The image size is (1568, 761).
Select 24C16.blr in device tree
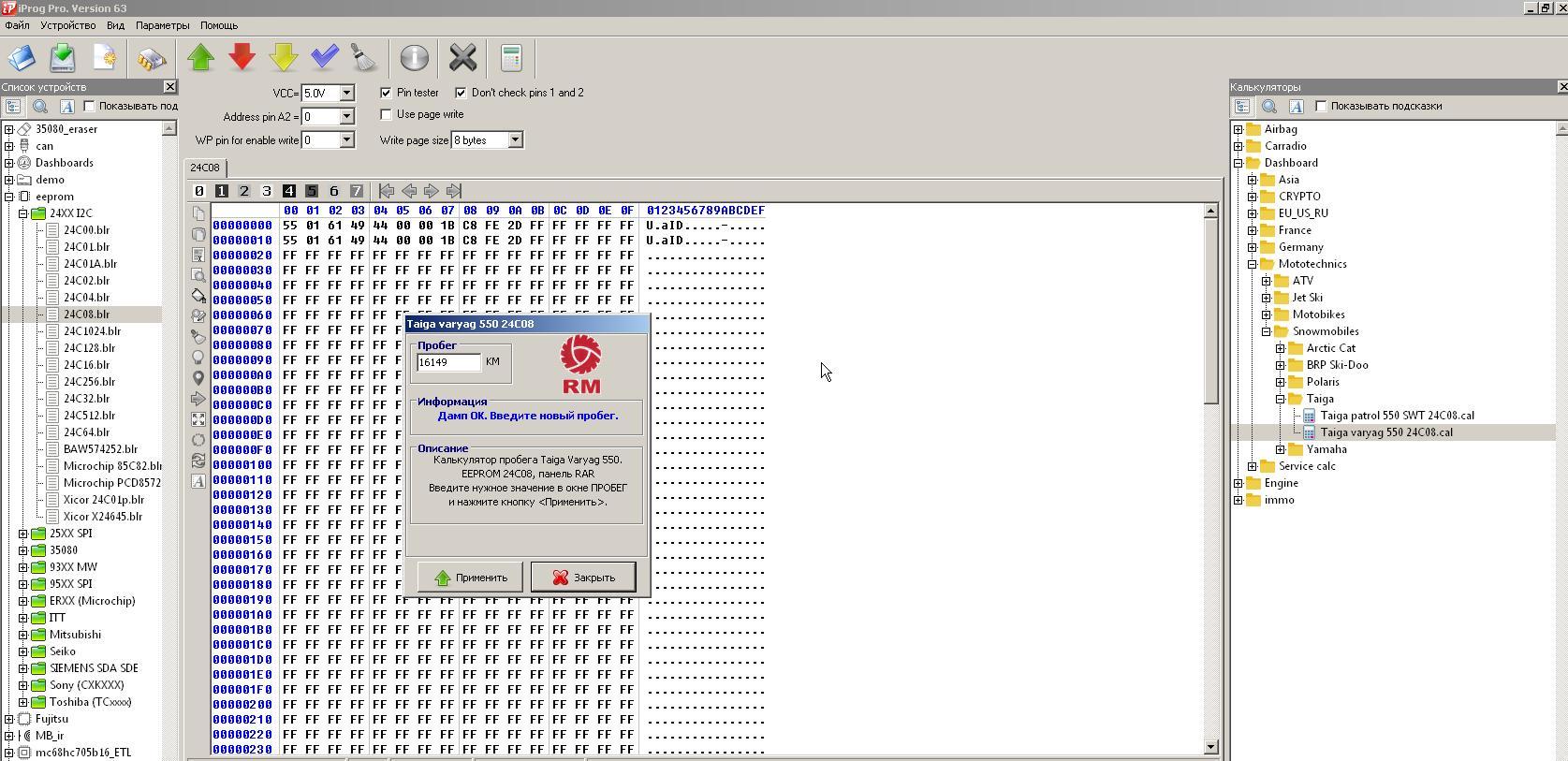(x=86, y=365)
